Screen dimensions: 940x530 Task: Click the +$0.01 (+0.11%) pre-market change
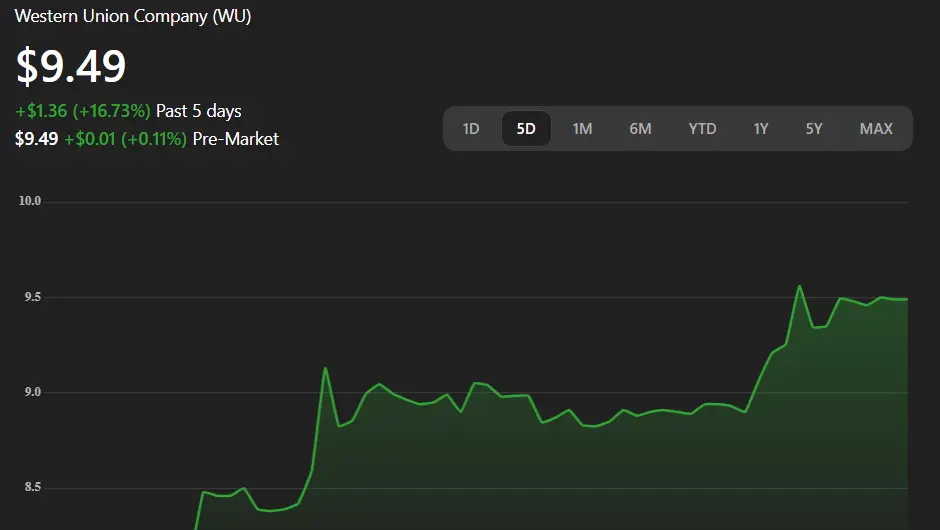pyautogui.click(x=125, y=139)
